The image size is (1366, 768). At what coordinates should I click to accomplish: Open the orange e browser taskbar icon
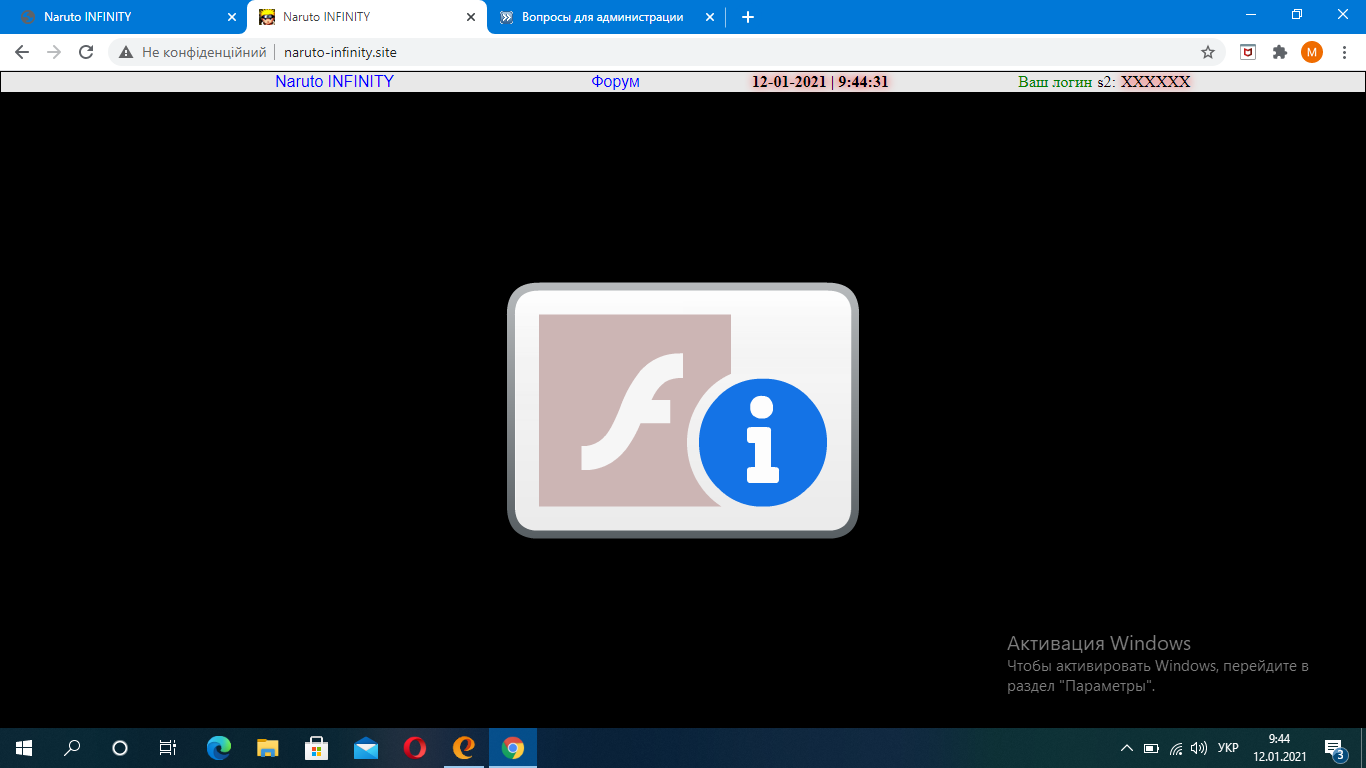click(463, 748)
